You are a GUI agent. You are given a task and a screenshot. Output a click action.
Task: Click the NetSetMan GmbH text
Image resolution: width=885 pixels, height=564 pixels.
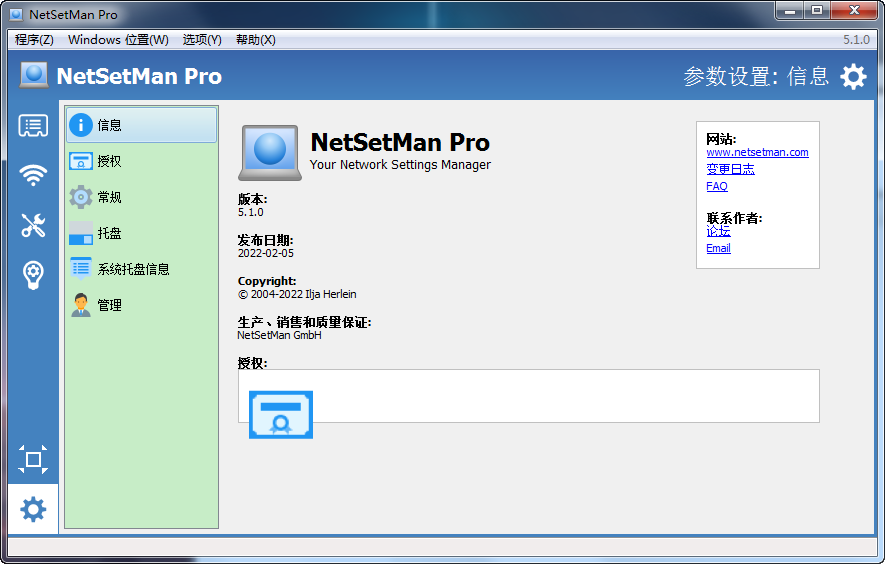279,335
